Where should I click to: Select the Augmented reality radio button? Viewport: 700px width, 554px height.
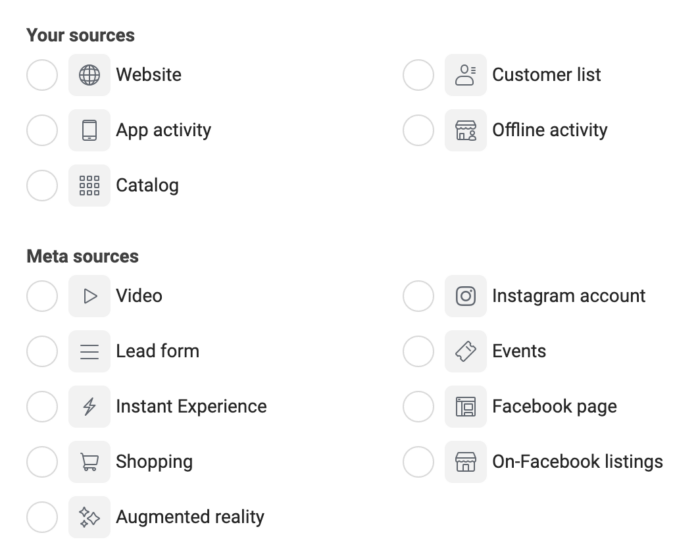[42, 517]
